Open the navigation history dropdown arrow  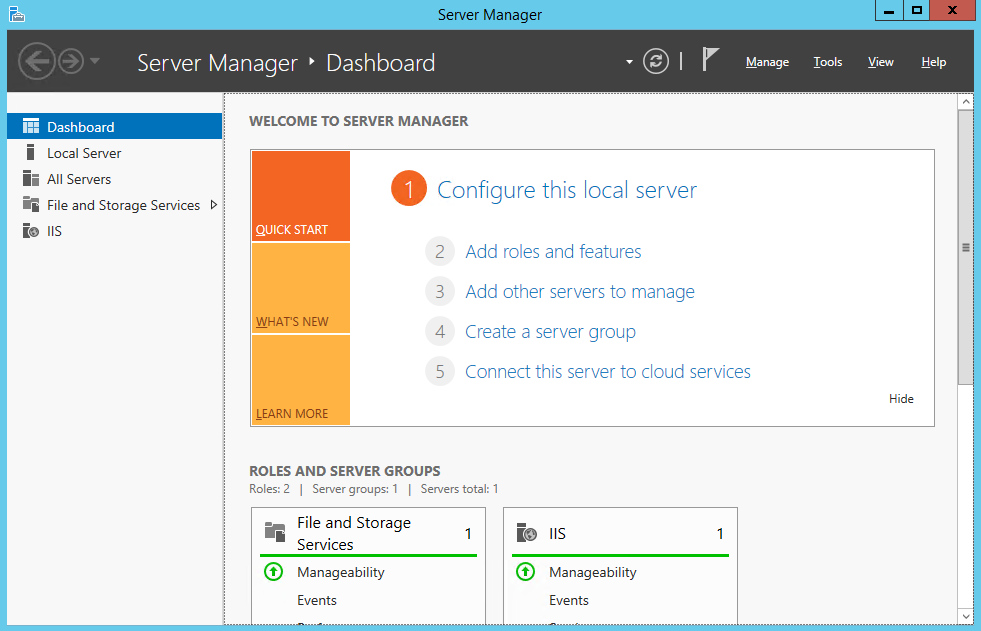click(95, 62)
